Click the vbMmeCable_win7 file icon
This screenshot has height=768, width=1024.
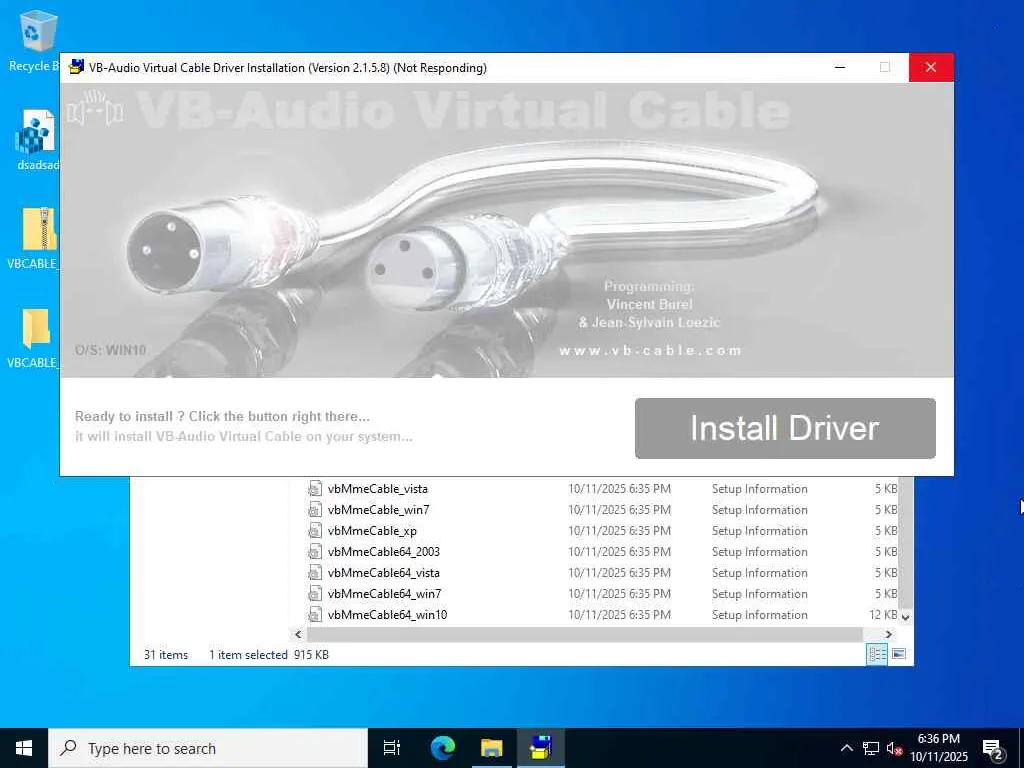coord(315,509)
